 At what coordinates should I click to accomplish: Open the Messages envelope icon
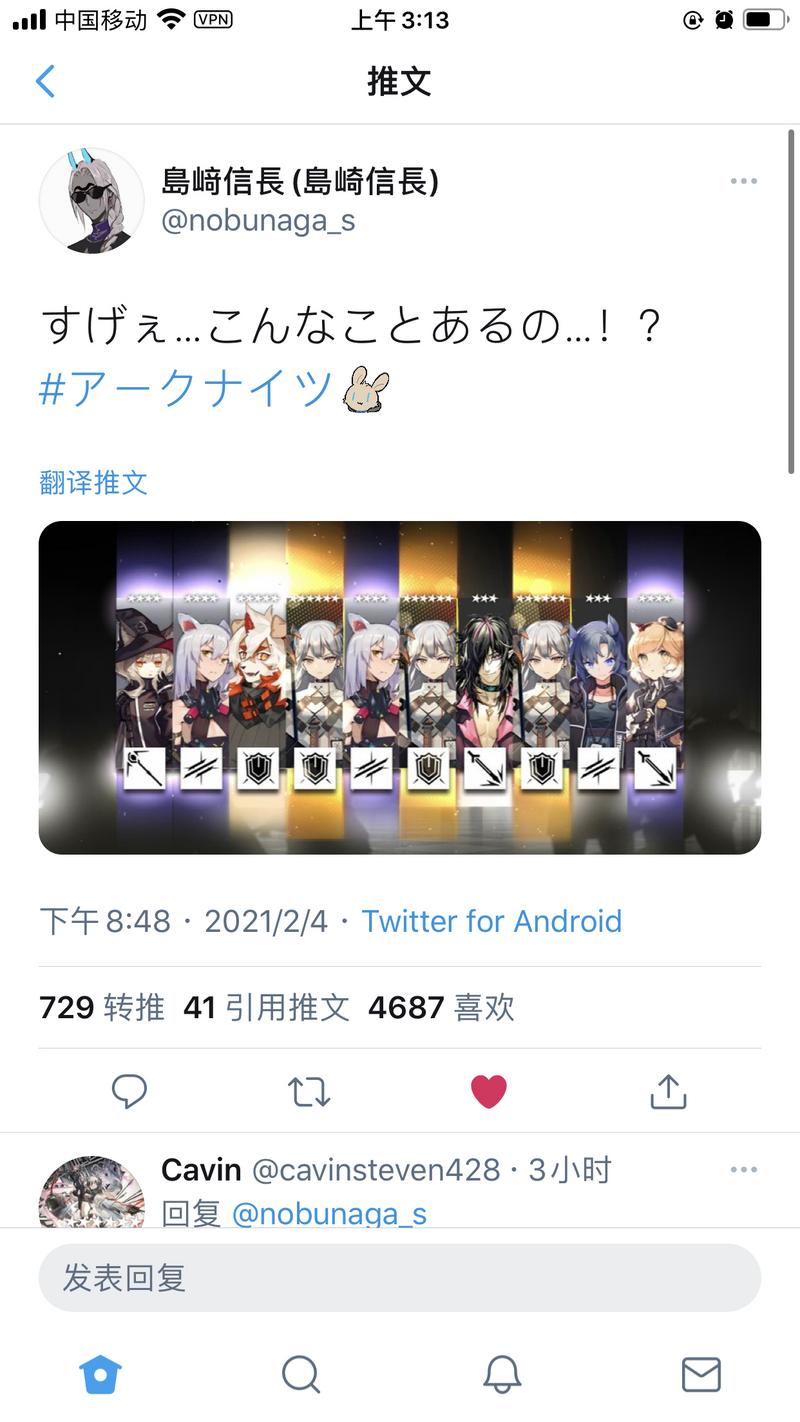click(x=701, y=1375)
